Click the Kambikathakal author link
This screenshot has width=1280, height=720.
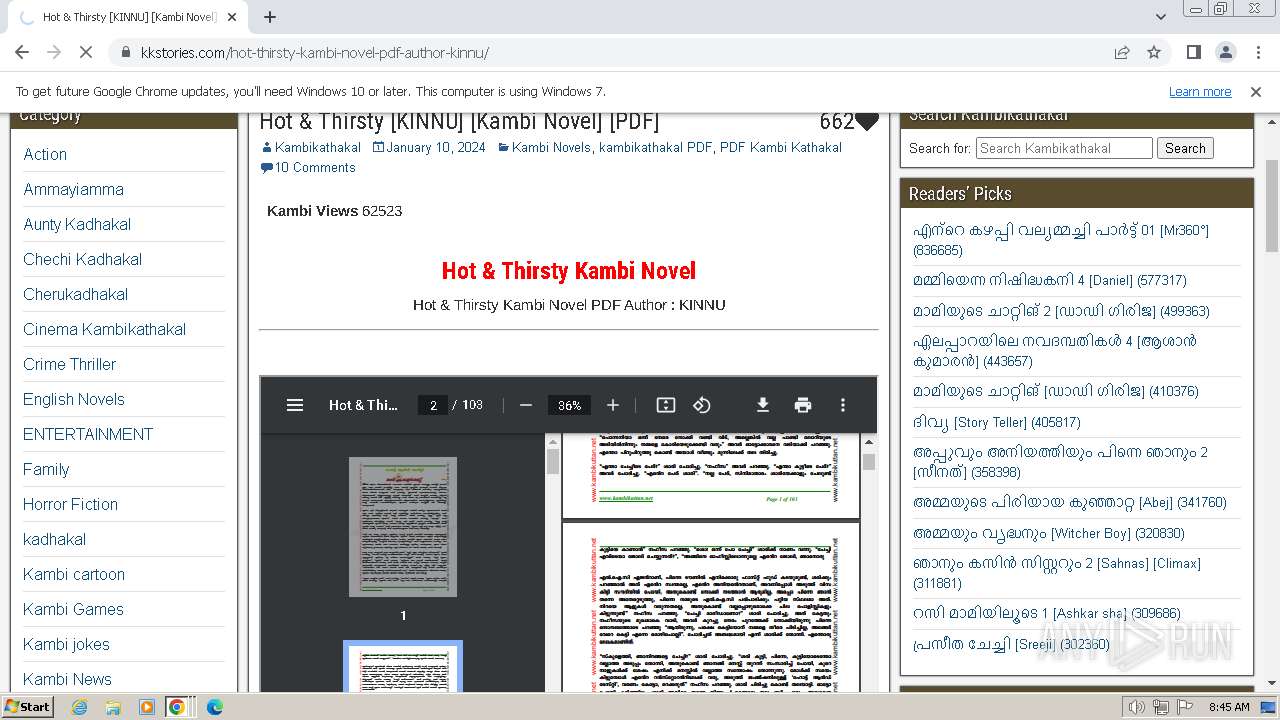point(318,147)
